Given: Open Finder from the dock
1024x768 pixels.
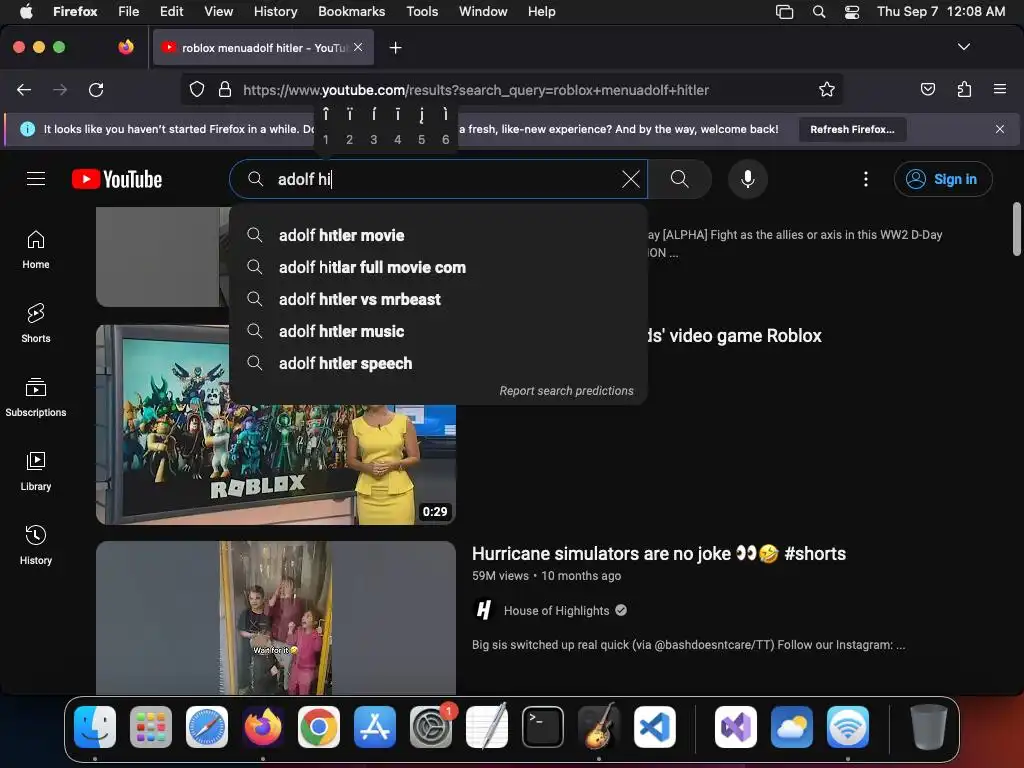Looking at the screenshot, I should click(95, 727).
